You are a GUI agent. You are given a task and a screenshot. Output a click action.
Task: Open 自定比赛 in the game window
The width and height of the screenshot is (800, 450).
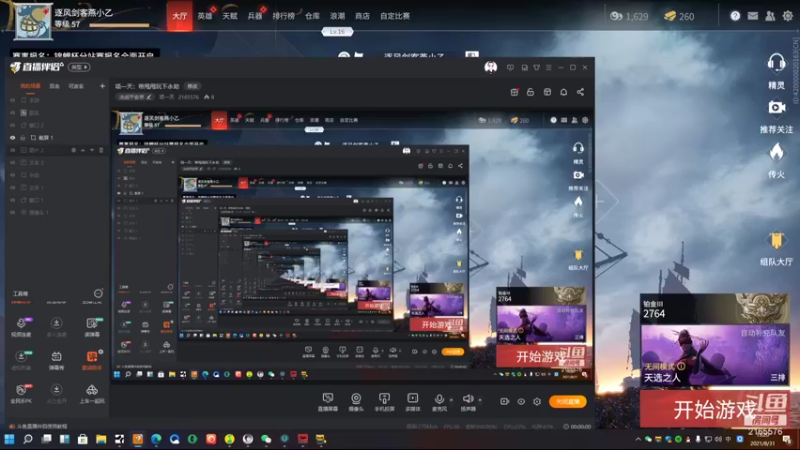(x=395, y=16)
